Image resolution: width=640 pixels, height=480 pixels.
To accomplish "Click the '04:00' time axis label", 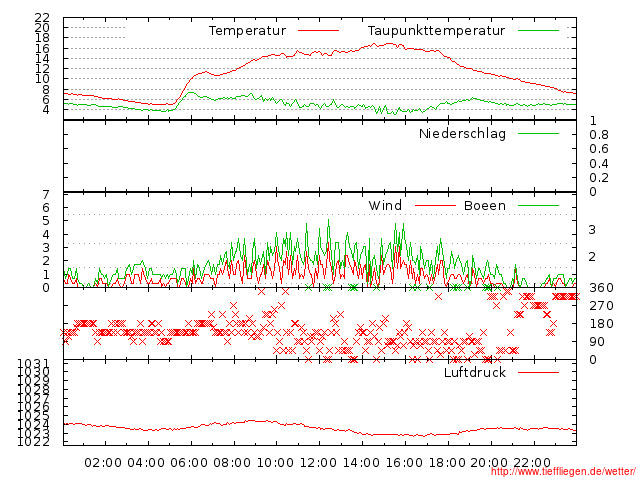I will click(x=146, y=463).
